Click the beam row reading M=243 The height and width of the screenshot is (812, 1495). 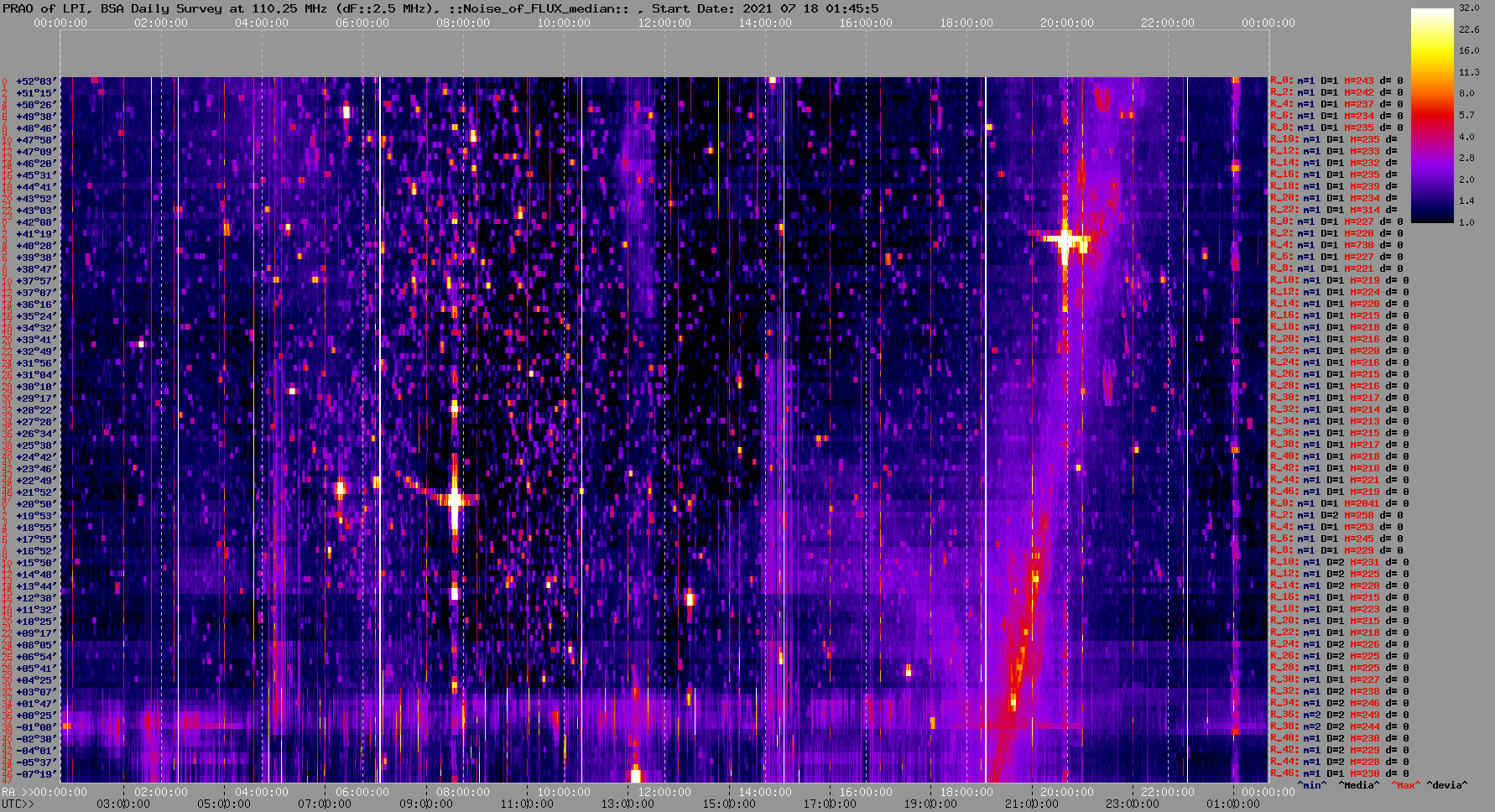tap(1336, 81)
